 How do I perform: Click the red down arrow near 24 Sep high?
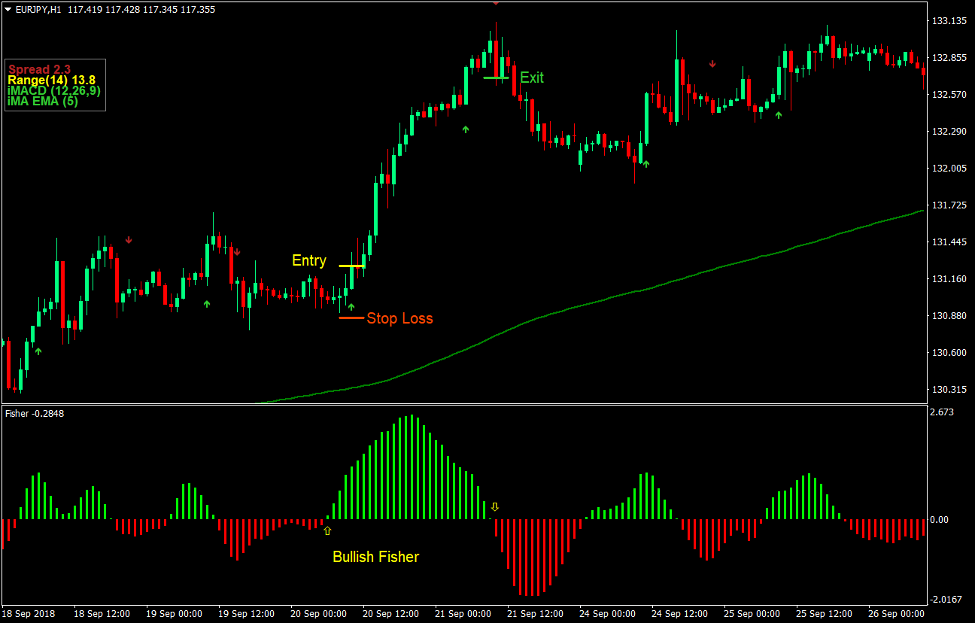712,63
